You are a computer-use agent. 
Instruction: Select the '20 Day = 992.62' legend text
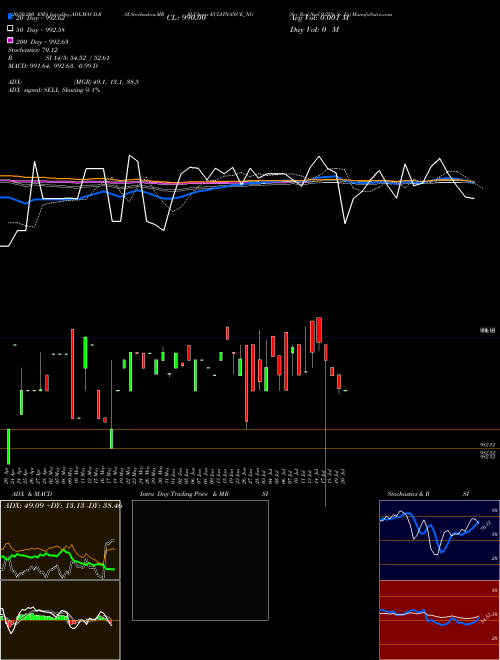[41, 18]
